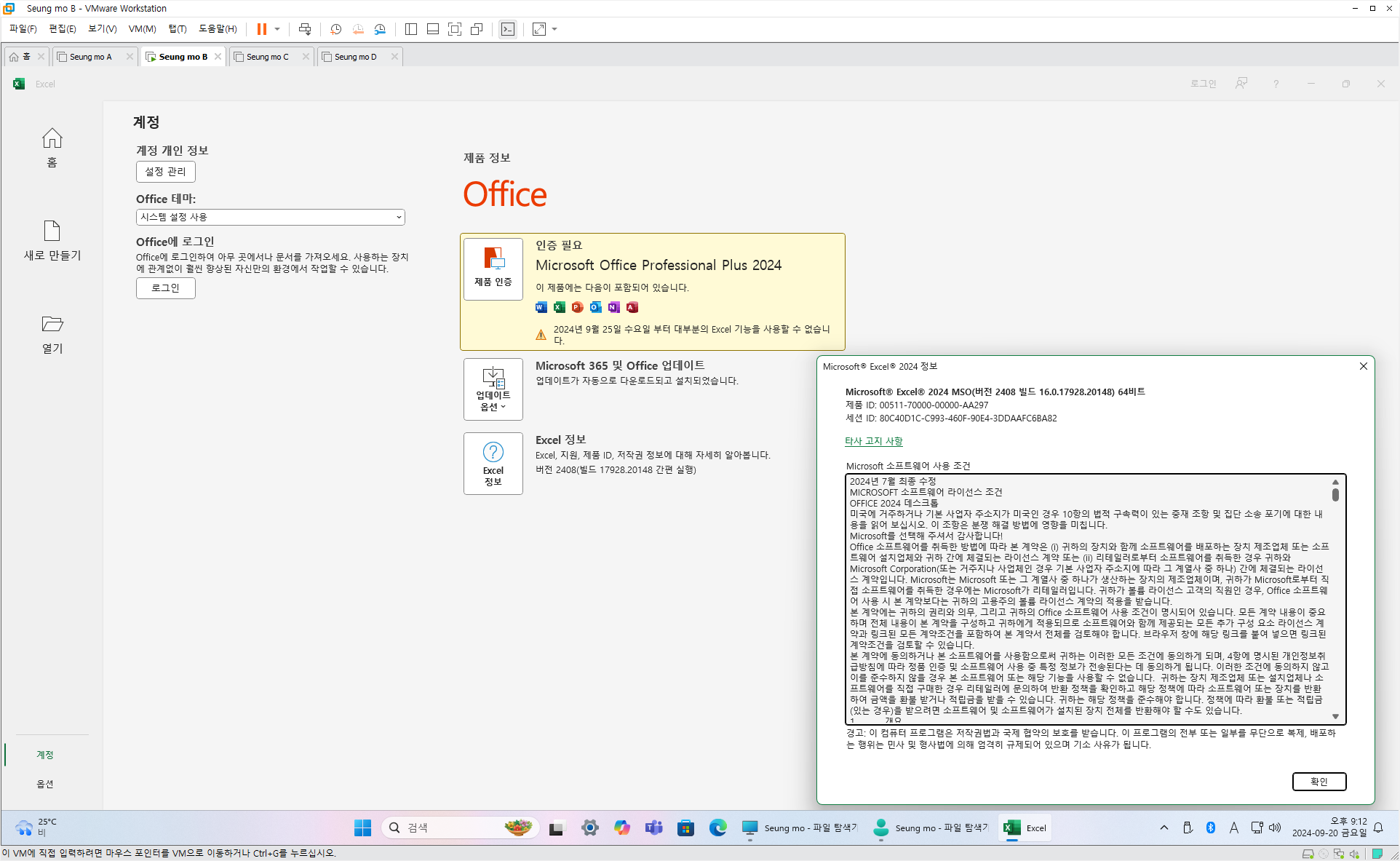This screenshot has height=861, width=1400.
Task: Open the 업데이트 옵션 update options button
Action: [493, 389]
